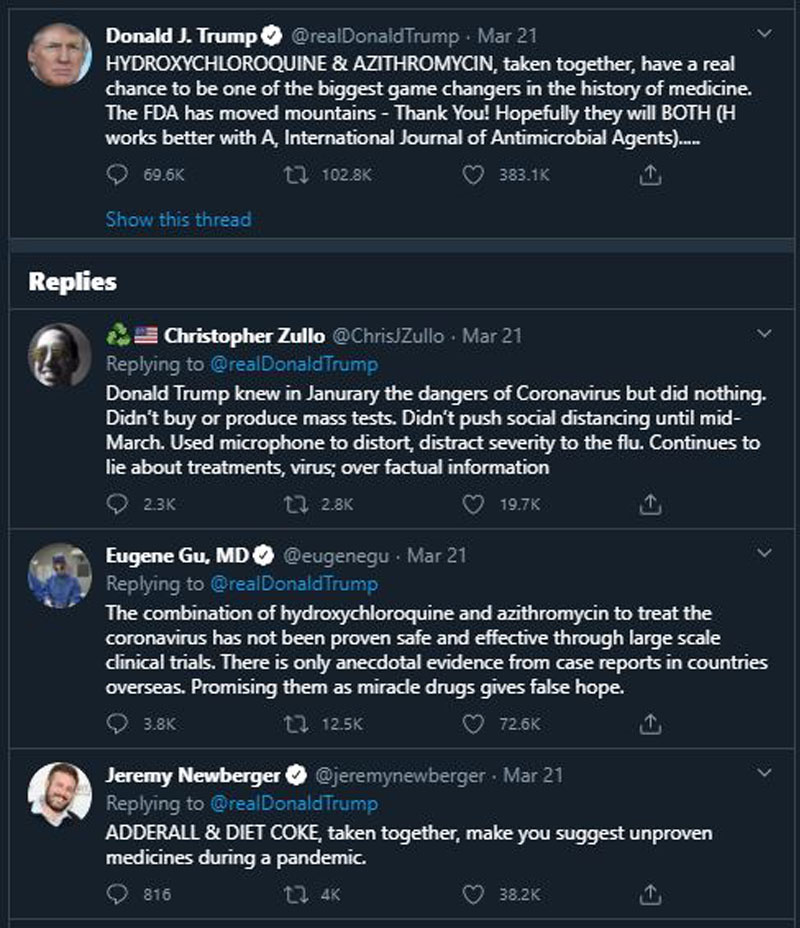Image resolution: width=800 pixels, height=928 pixels.
Task: Open the chevron menu on Trump's tweet
Action: click(764, 34)
